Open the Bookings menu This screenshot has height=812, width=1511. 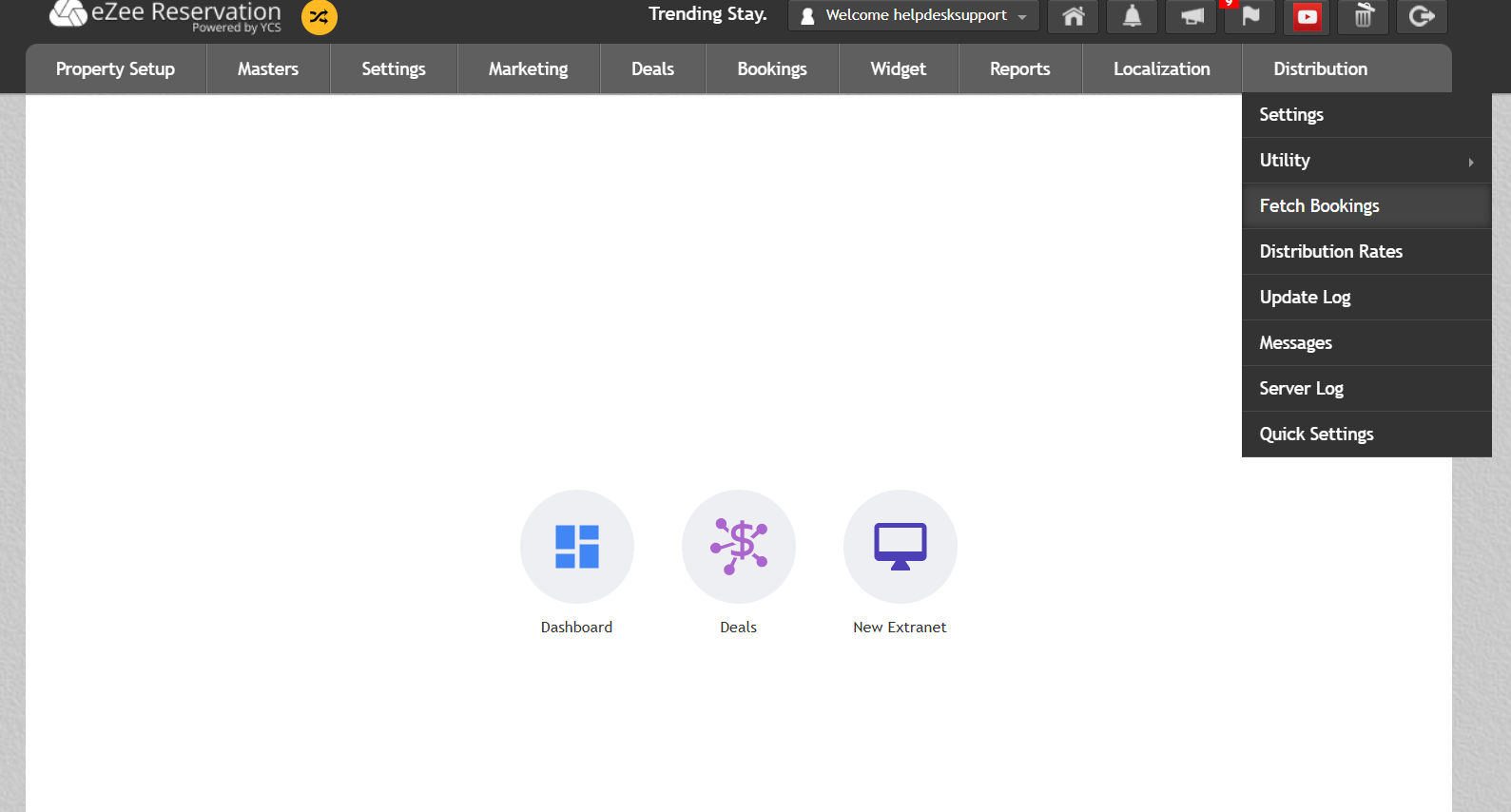coord(772,68)
